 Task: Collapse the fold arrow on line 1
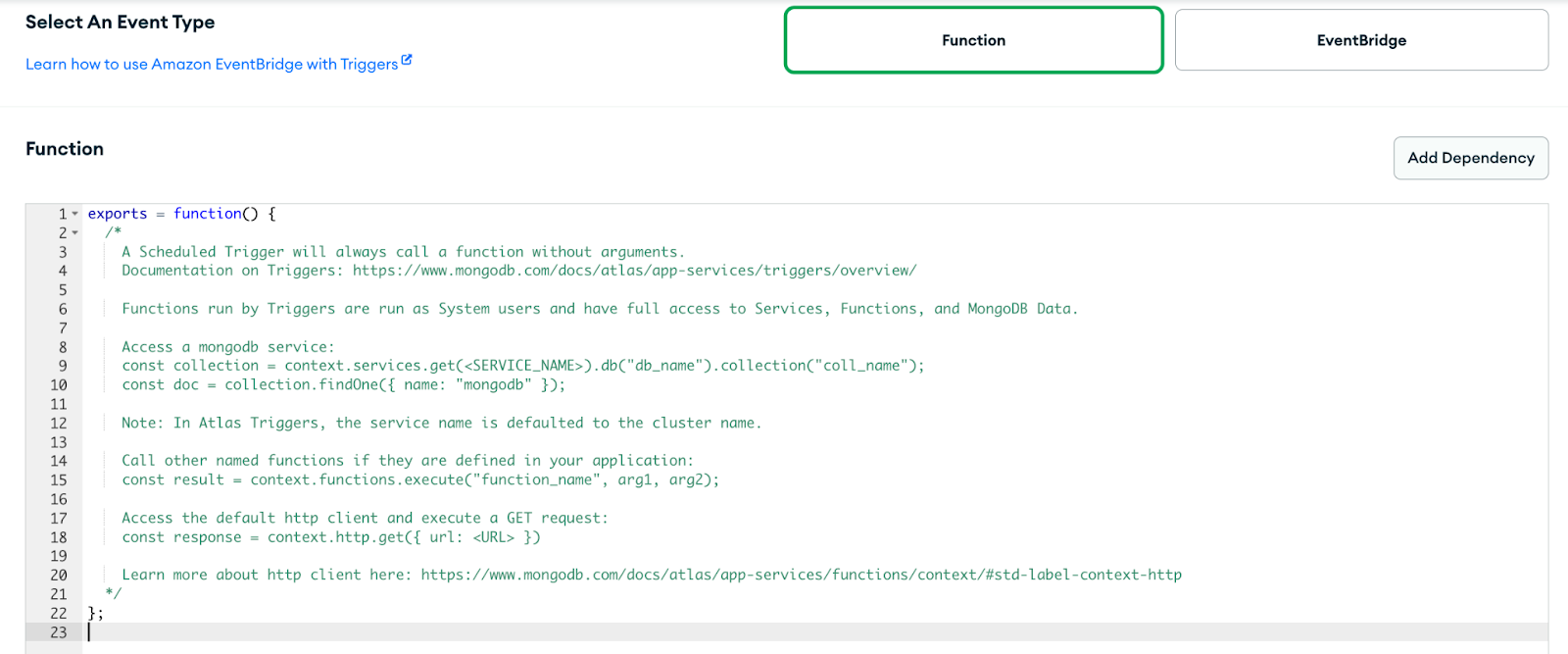tap(75, 214)
